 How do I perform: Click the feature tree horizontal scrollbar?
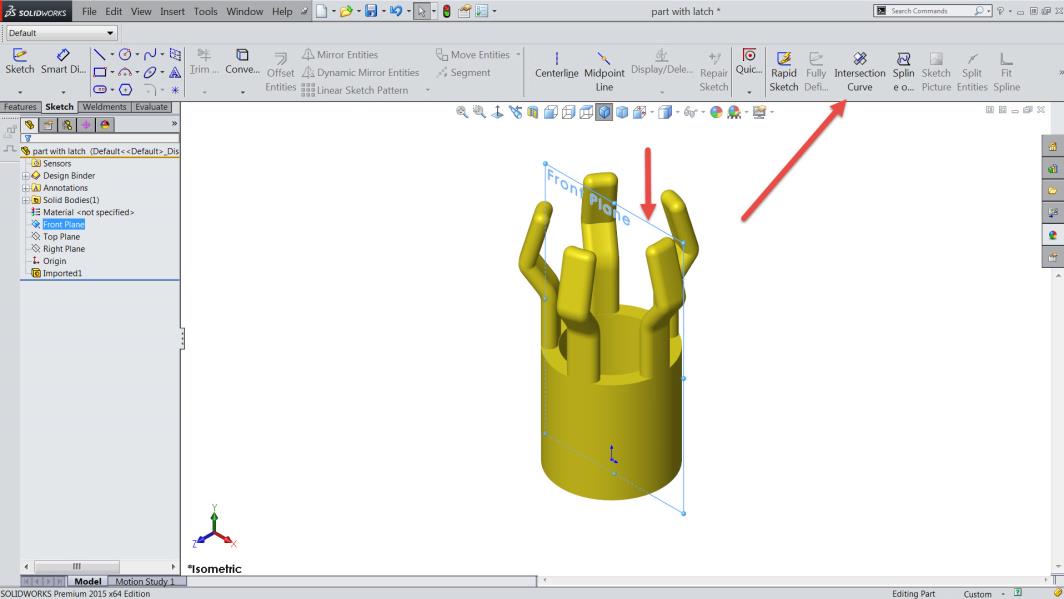[77, 566]
